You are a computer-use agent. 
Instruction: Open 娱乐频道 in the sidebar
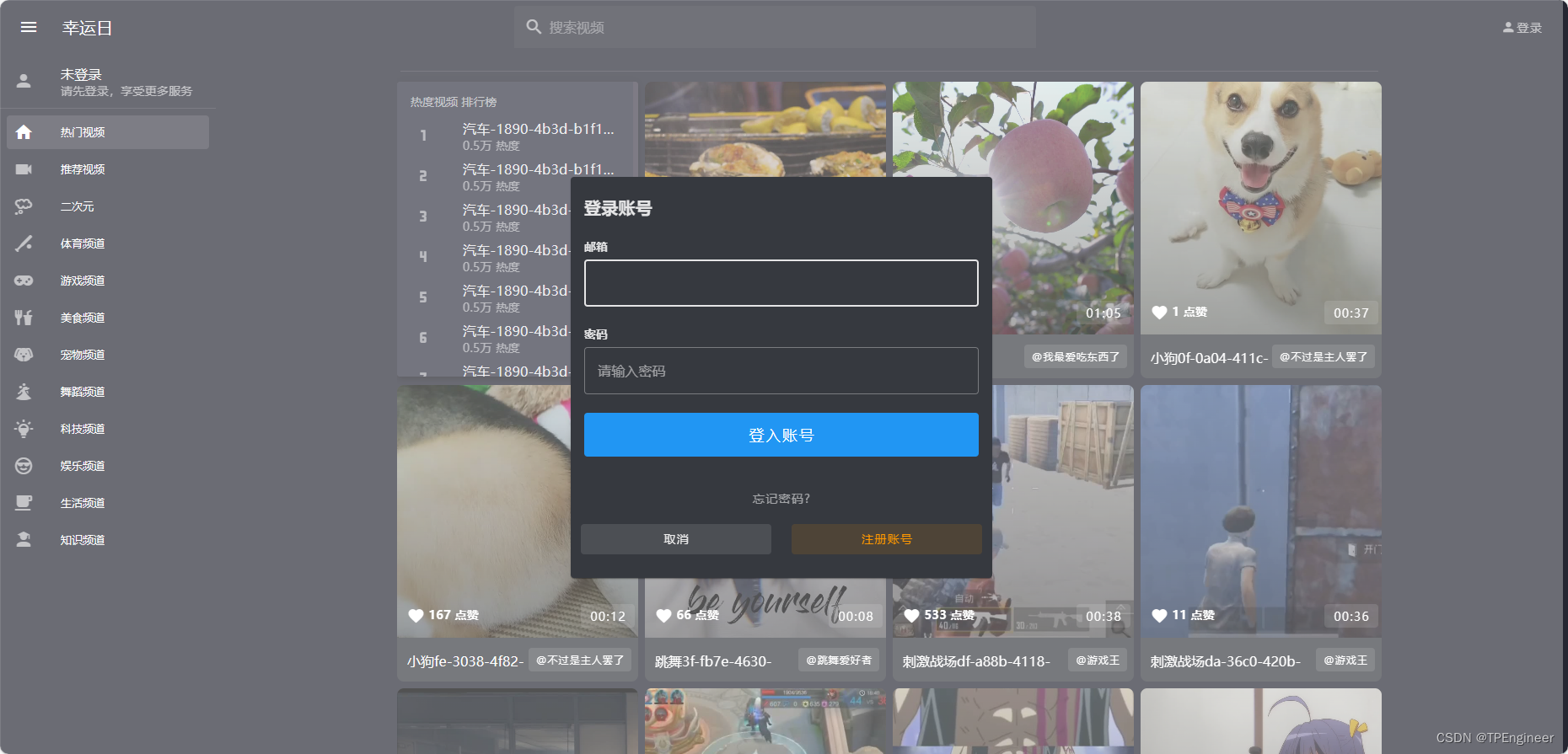click(x=108, y=466)
